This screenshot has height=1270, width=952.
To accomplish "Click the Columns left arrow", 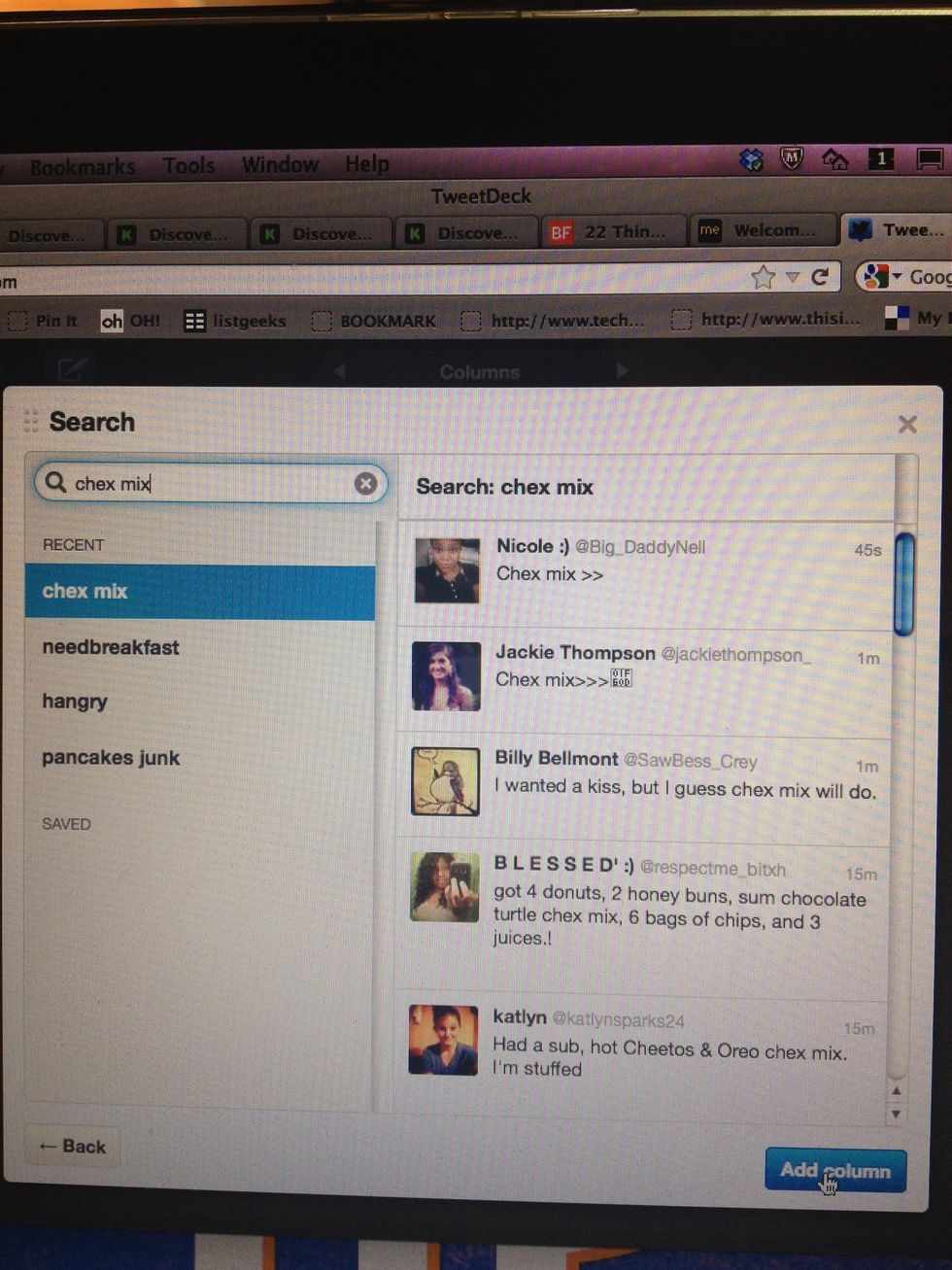I will pyautogui.click(x=338, y=371).
